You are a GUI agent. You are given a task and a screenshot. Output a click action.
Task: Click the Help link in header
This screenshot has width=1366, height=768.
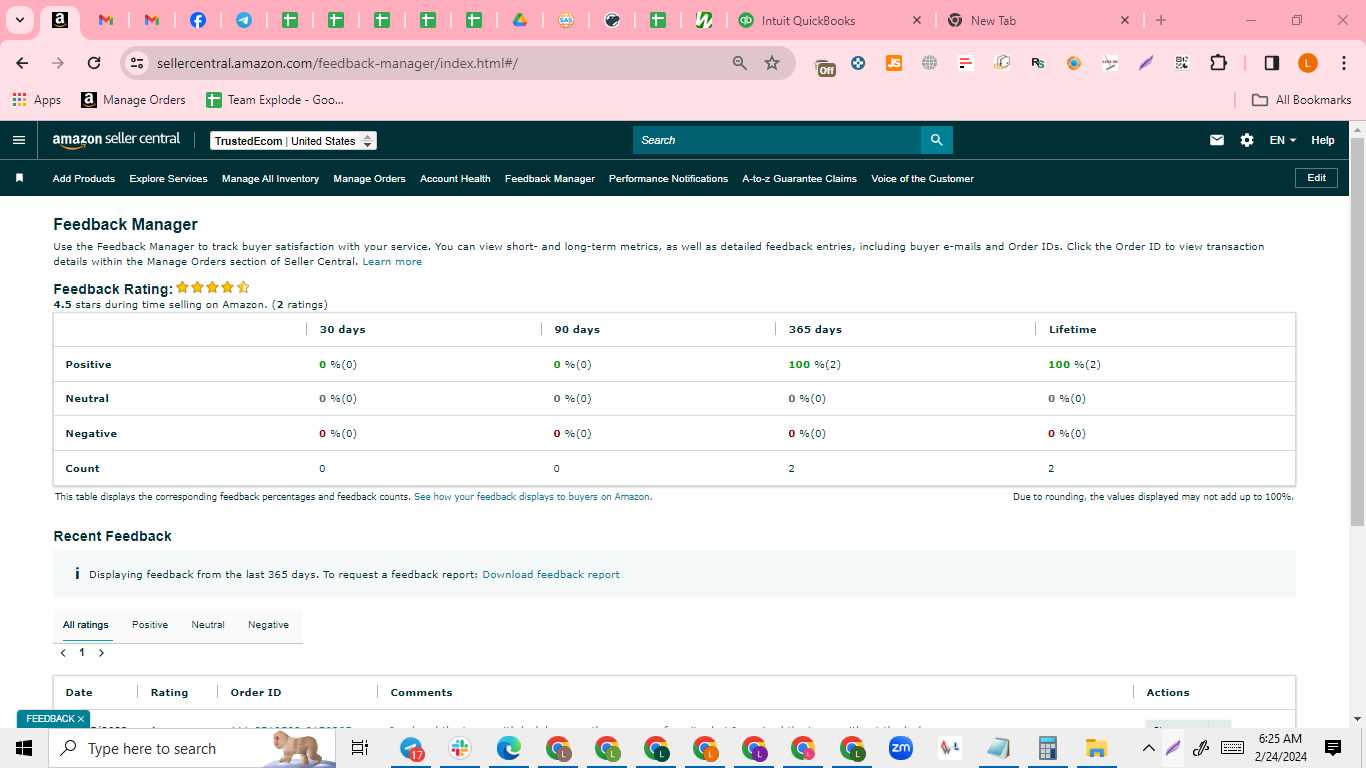click(x=1323, y=140)
